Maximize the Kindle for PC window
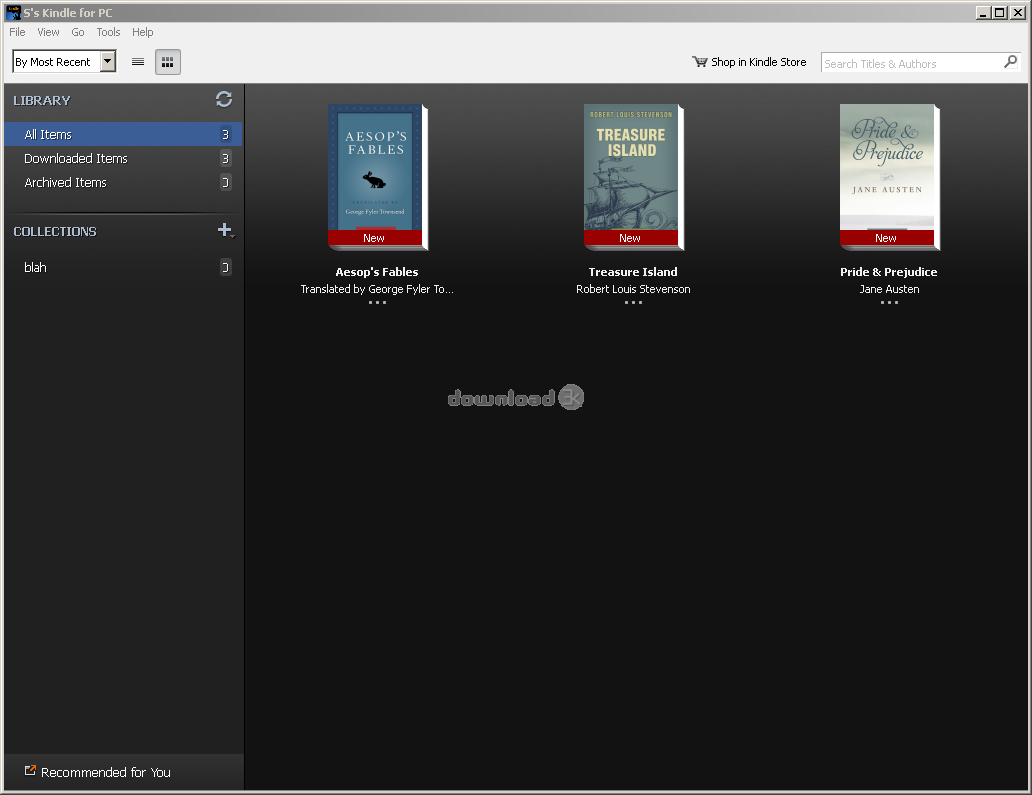 point(1000,13)
